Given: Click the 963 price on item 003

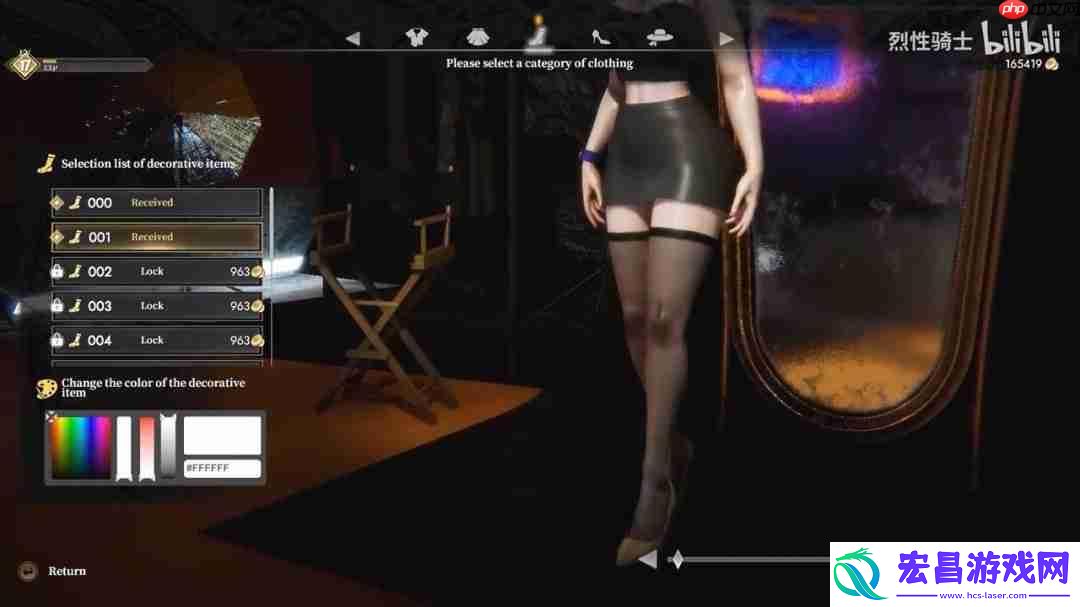Looking at the screenshot, I should point(240,306).
